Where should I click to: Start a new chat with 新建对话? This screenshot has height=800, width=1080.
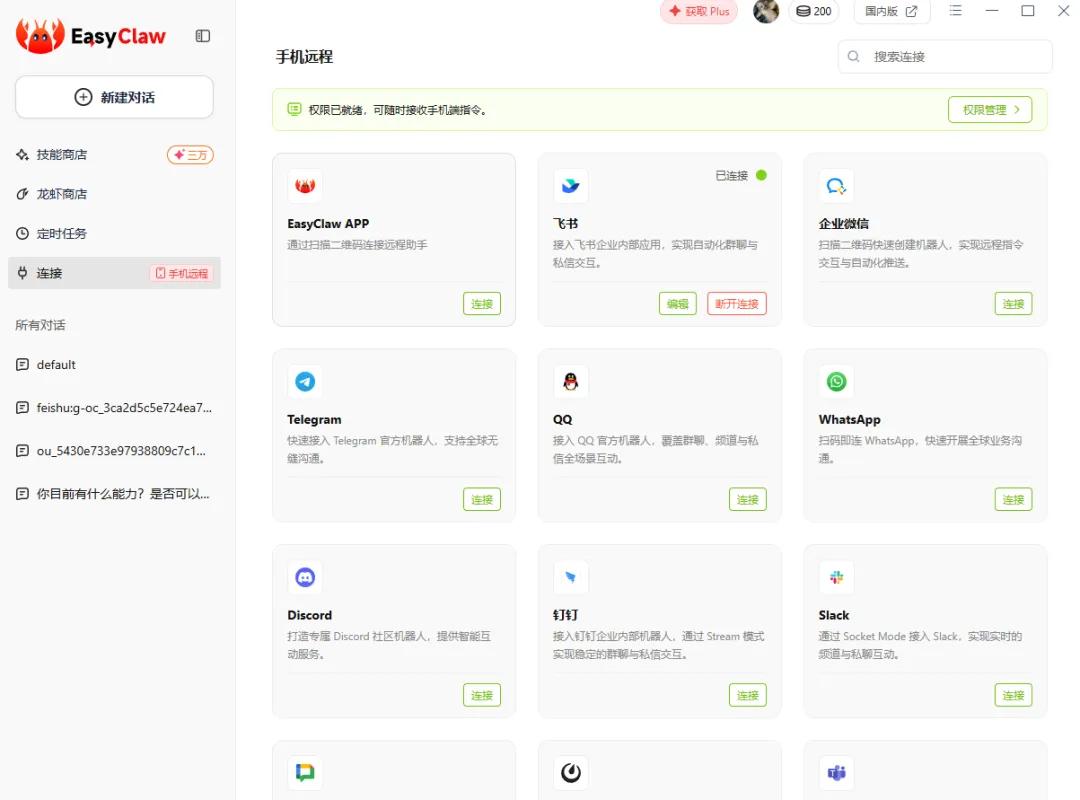[x=114, y=97]
